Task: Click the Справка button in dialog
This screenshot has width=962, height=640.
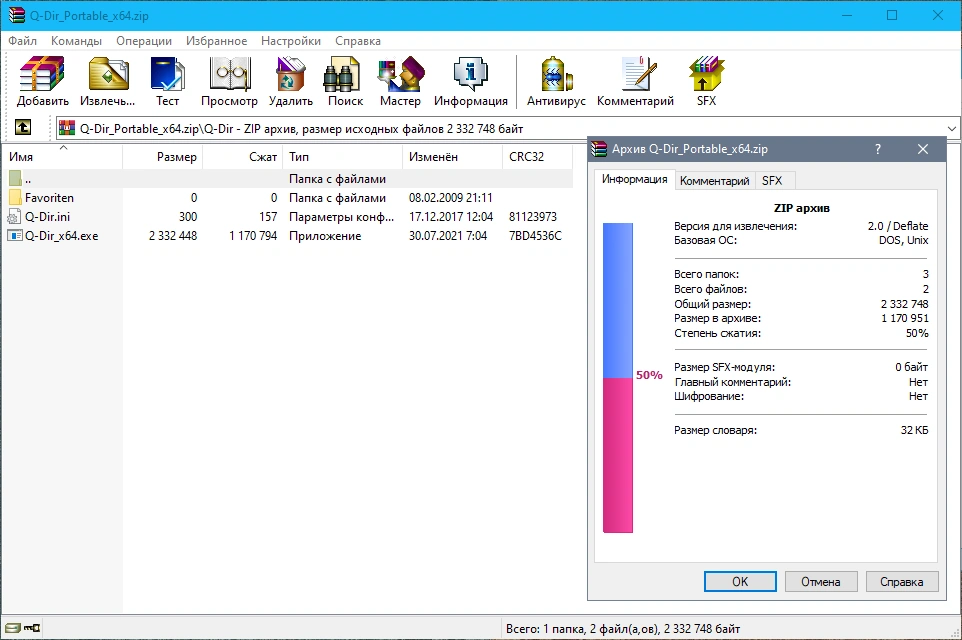Action: pyautogui.click(x=902, y=582)
